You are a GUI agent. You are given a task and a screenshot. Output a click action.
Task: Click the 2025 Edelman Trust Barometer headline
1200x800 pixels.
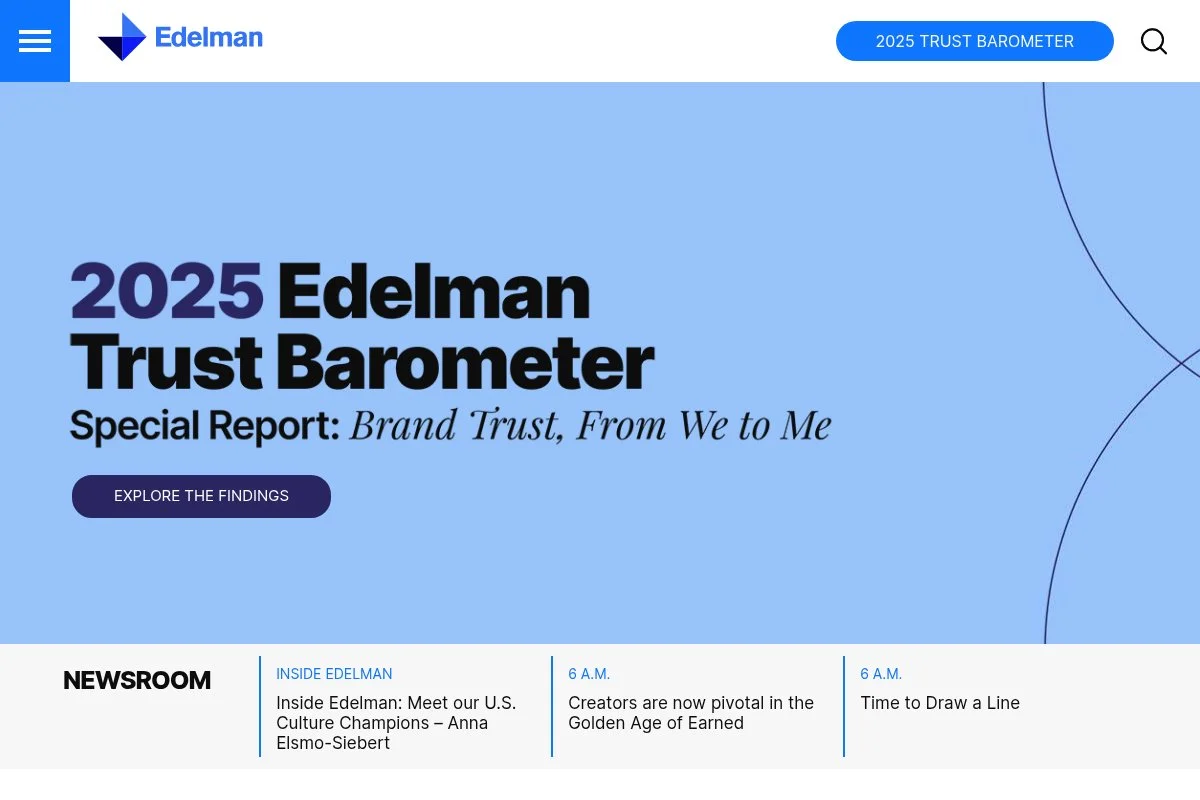pyautogui.click(x=360, y=325)
